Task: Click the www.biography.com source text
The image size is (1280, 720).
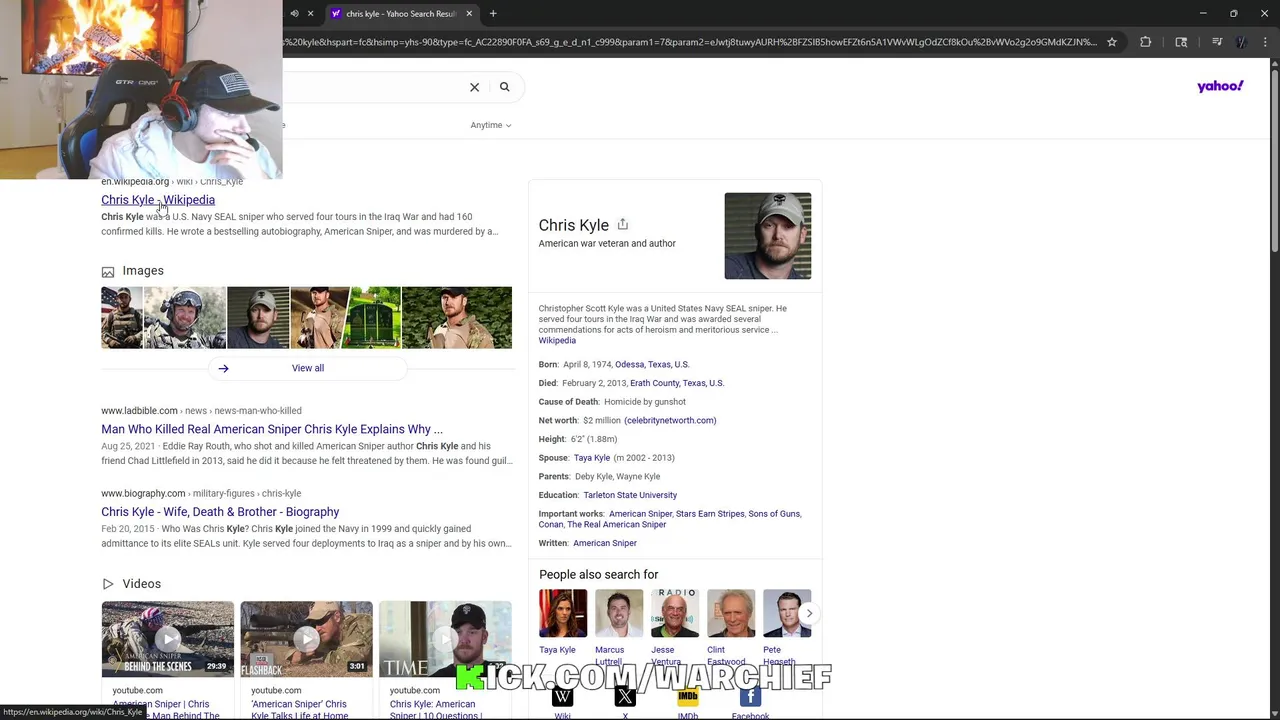Action: pyautogui.click(x=143, y=494)
